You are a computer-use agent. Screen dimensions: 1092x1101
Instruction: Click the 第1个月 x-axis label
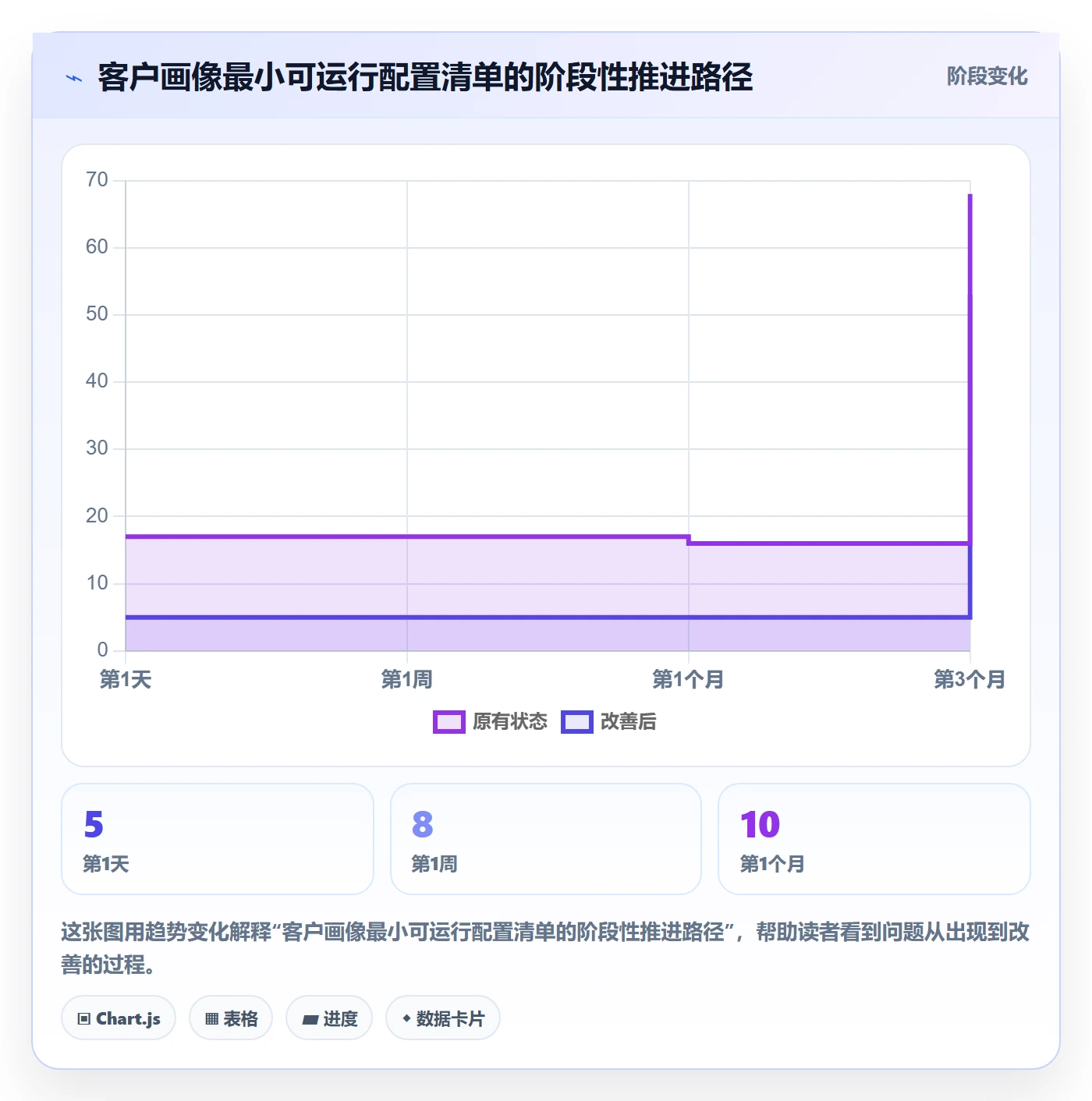688,680
